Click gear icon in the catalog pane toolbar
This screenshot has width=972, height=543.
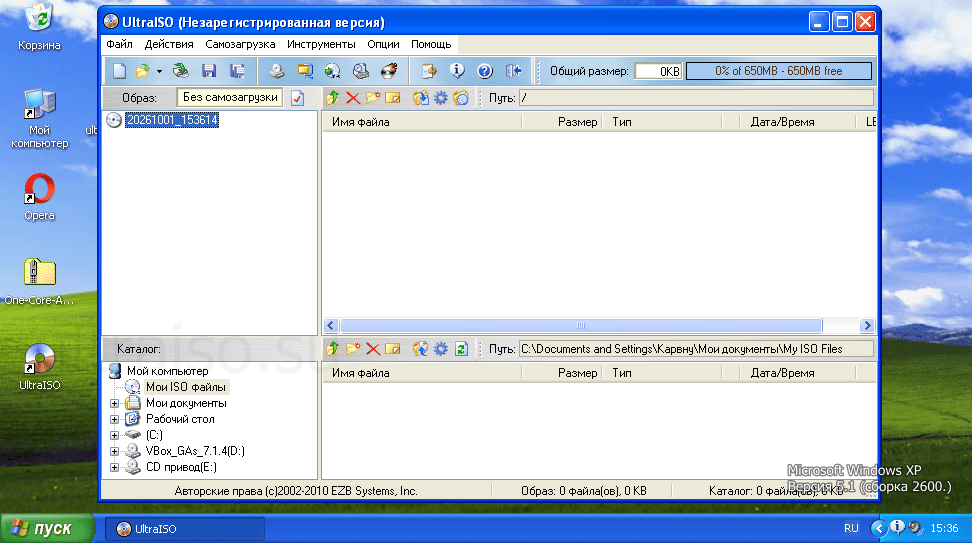click(x=440, y=349)
